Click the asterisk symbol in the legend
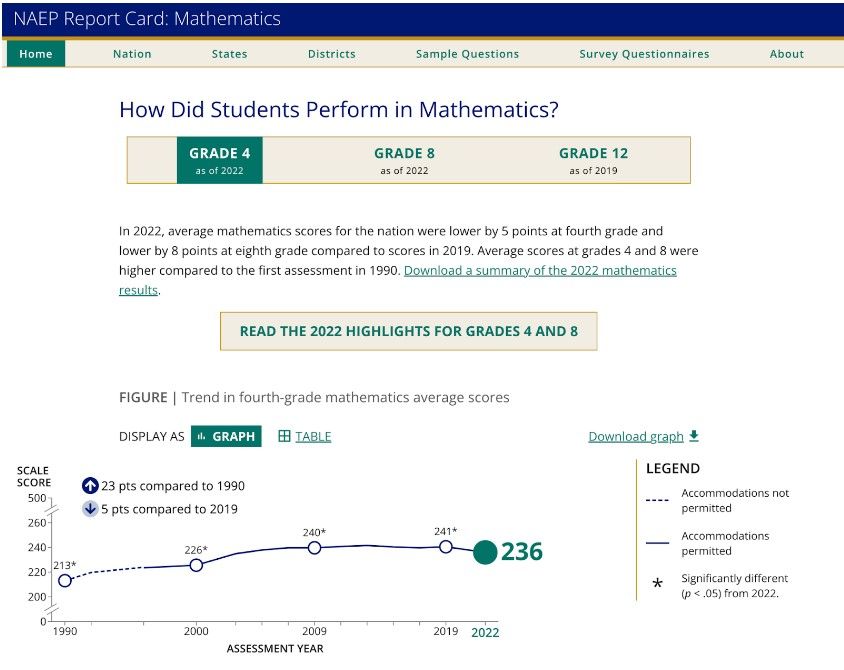The height and width of the screenshot is (670, 844). click(656, 584)
